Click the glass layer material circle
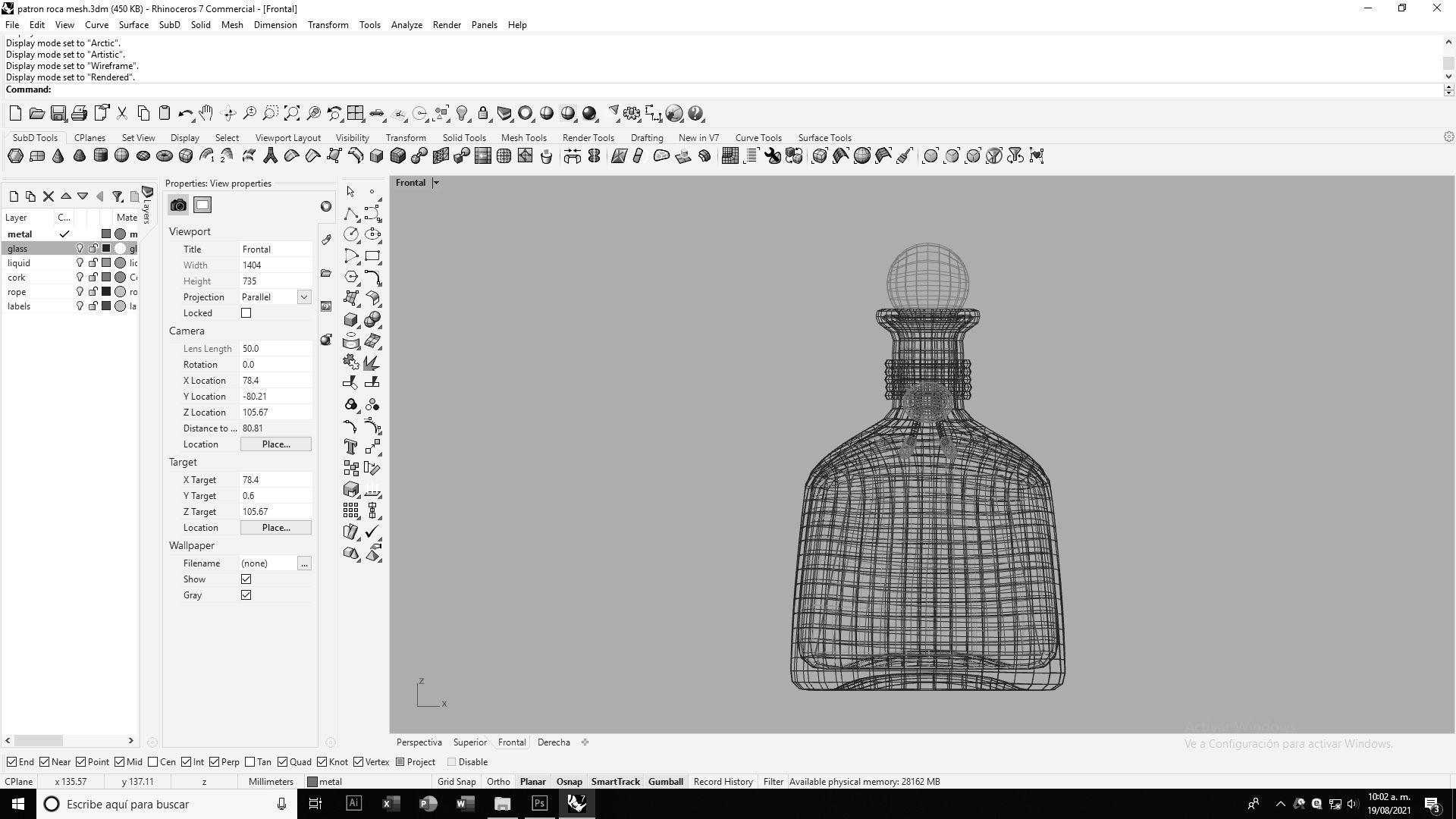The image size is (1456, 819). 120,249
